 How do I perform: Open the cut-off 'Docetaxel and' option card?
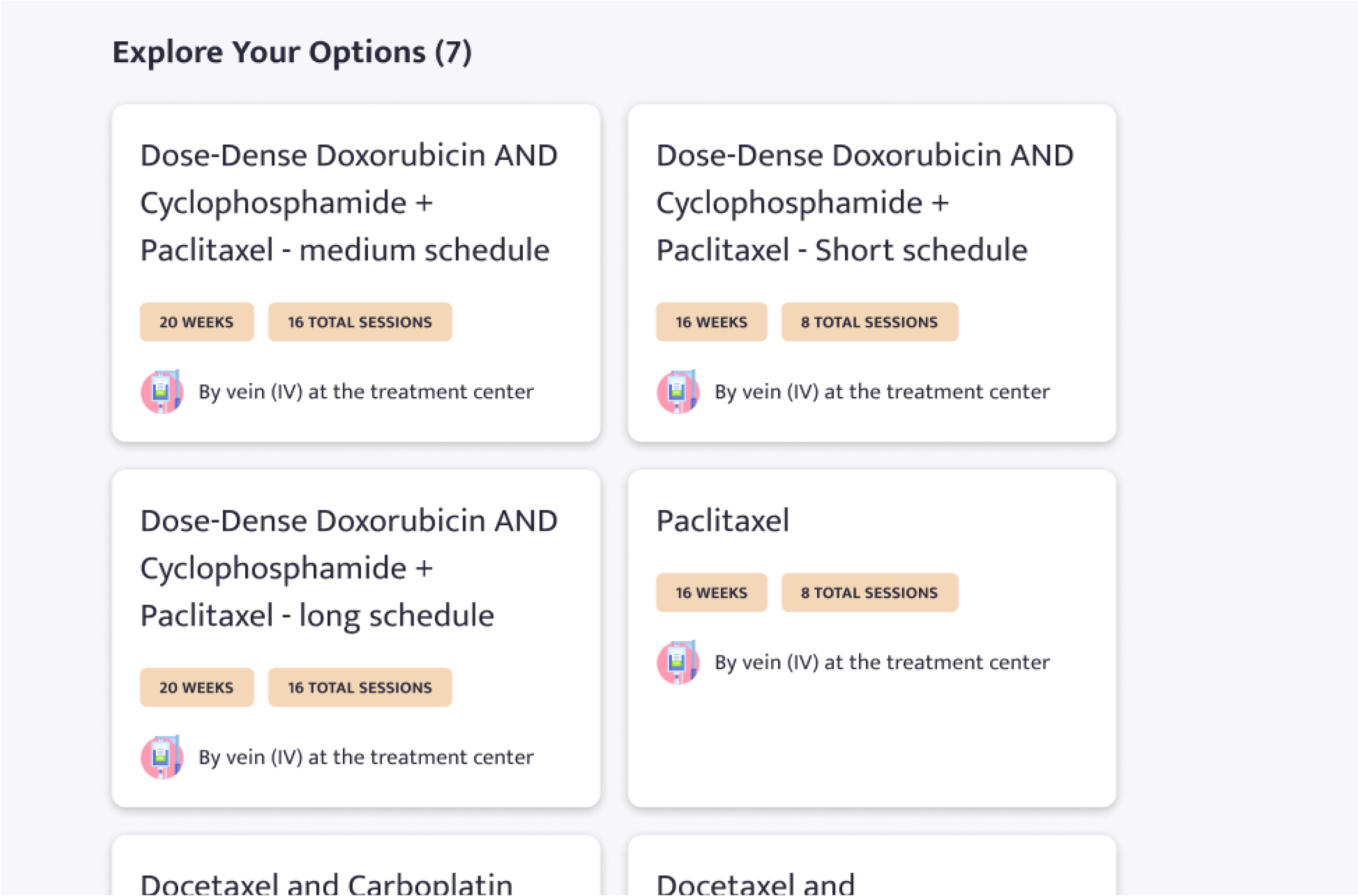(872, 865)
